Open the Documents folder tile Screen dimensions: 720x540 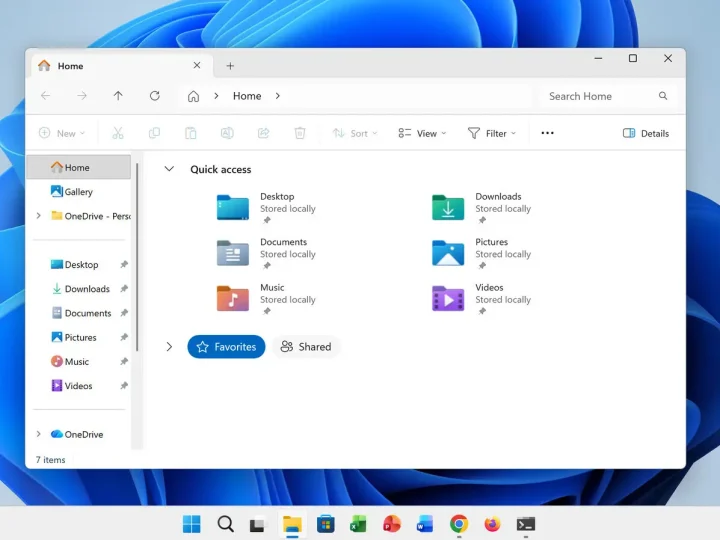point(266,253)
